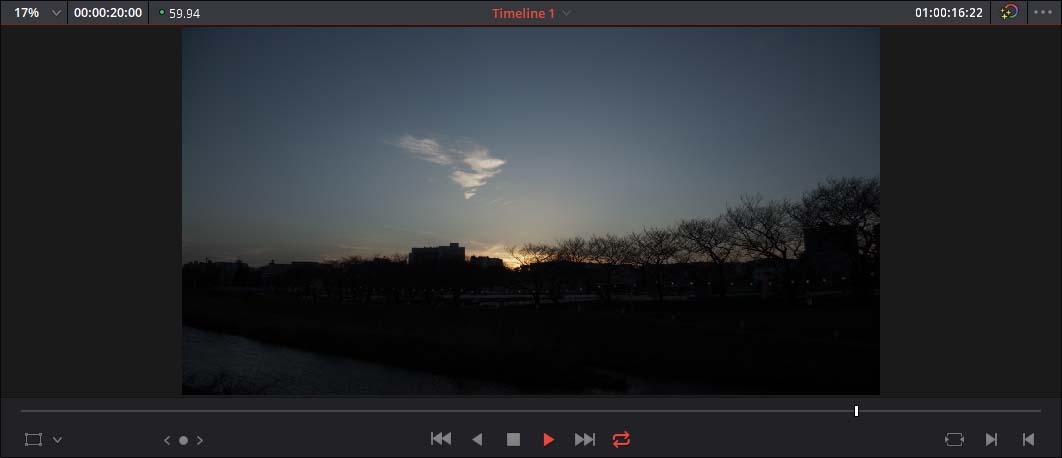The image size is (1062, 458).
Task: Go to previous keyframe with left chevron
Action: pyautogui.click(x=167, y=440)
